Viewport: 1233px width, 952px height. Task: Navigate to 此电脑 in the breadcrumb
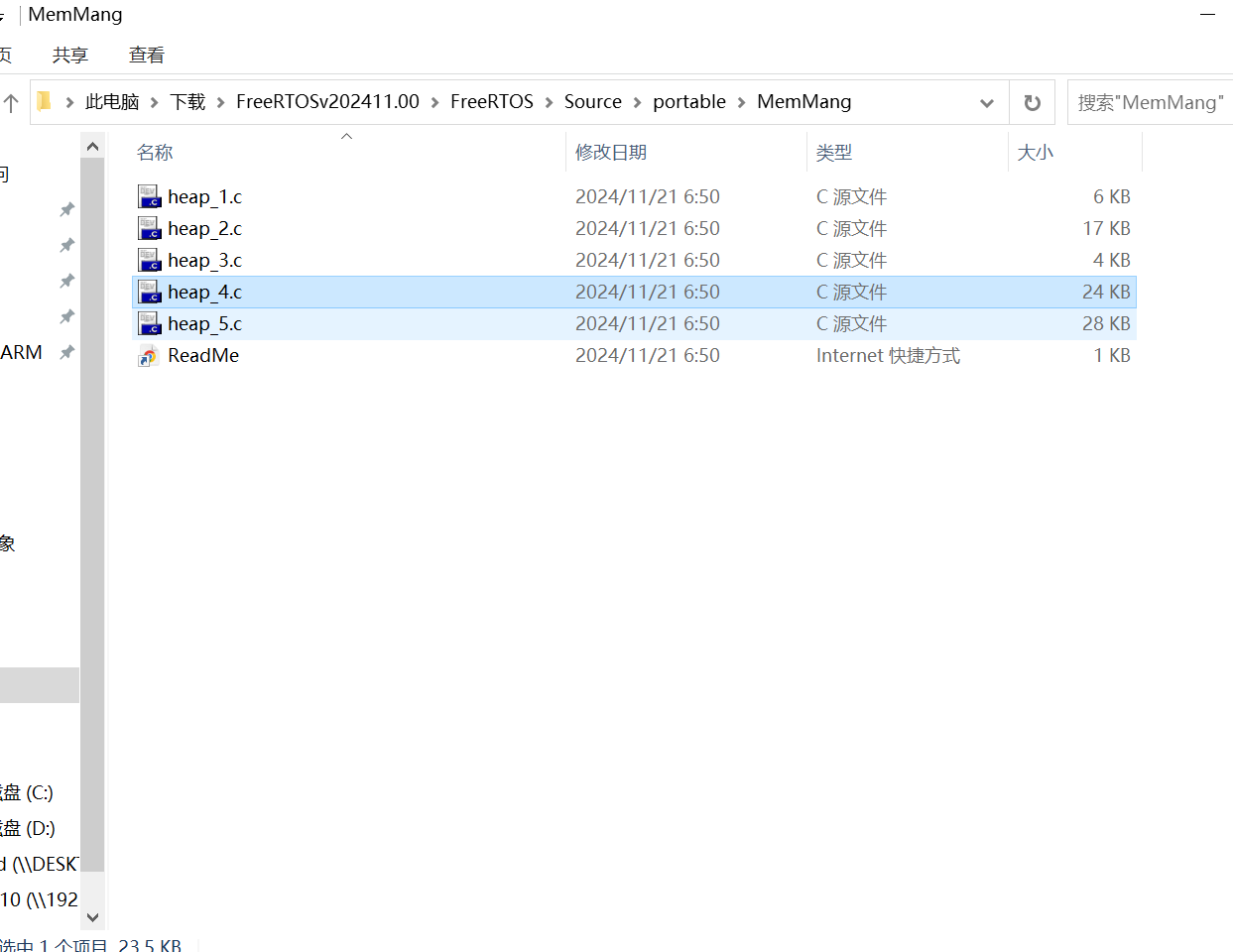(x=112, y=101)
